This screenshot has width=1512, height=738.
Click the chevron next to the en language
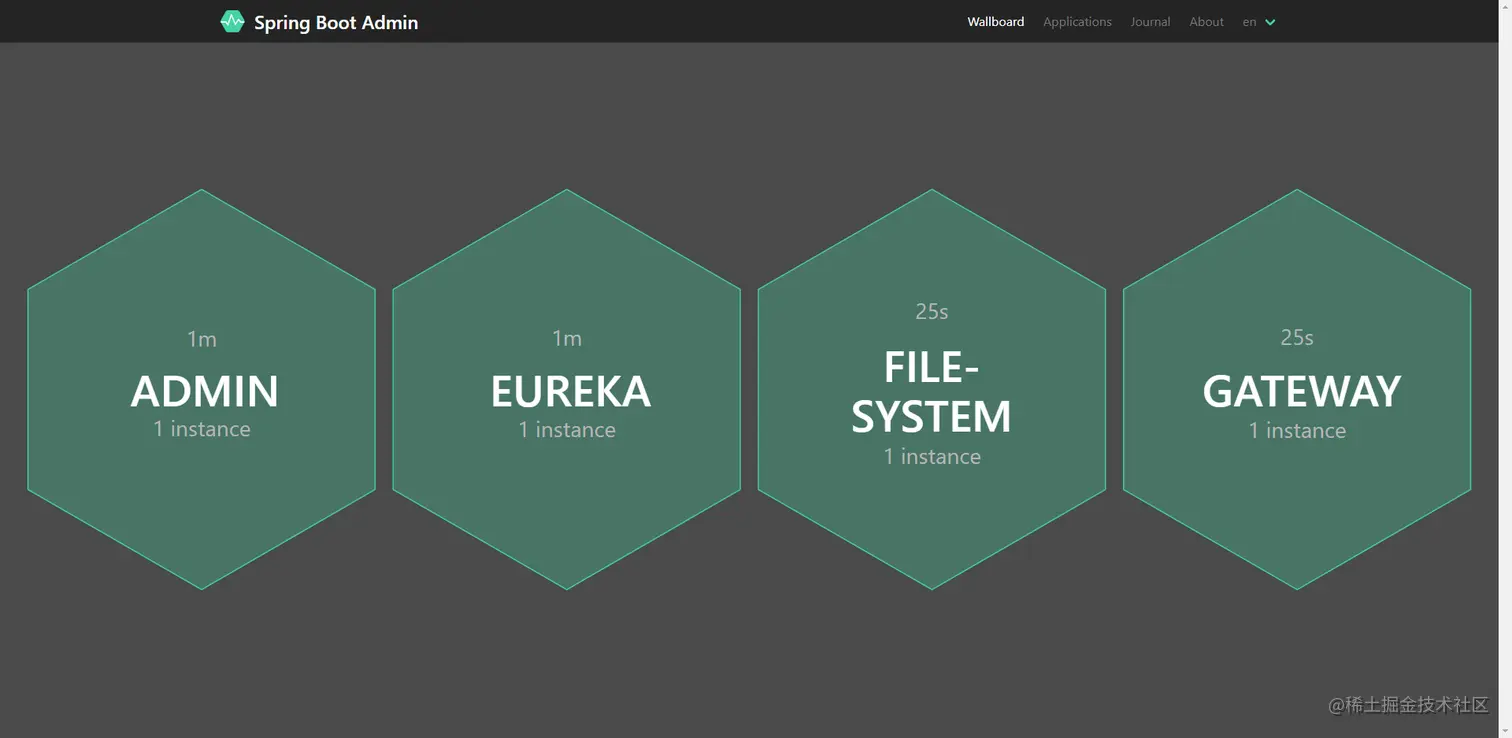tap(1270, 22)
